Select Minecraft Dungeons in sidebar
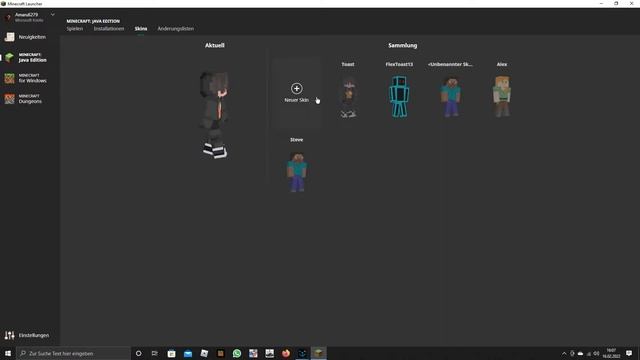640x360 pixels. click(29, 99)
